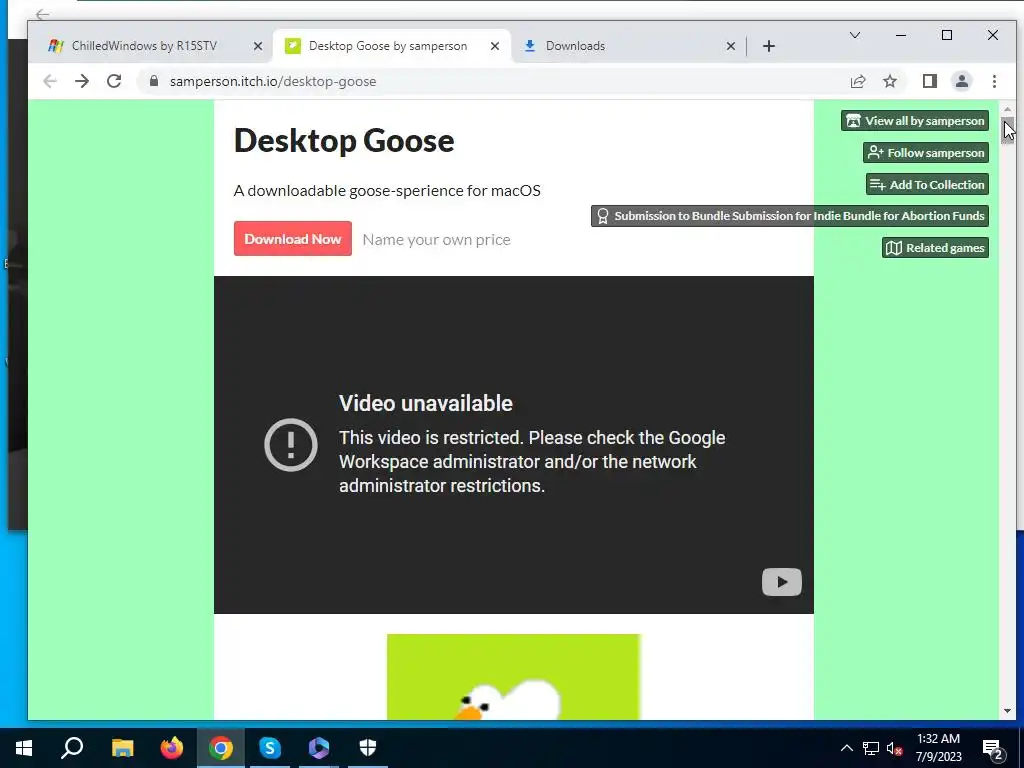Click the Download Now button
Image resolution: width=1024 pixels, height=768 pixels.
click(x=293, y=238)
